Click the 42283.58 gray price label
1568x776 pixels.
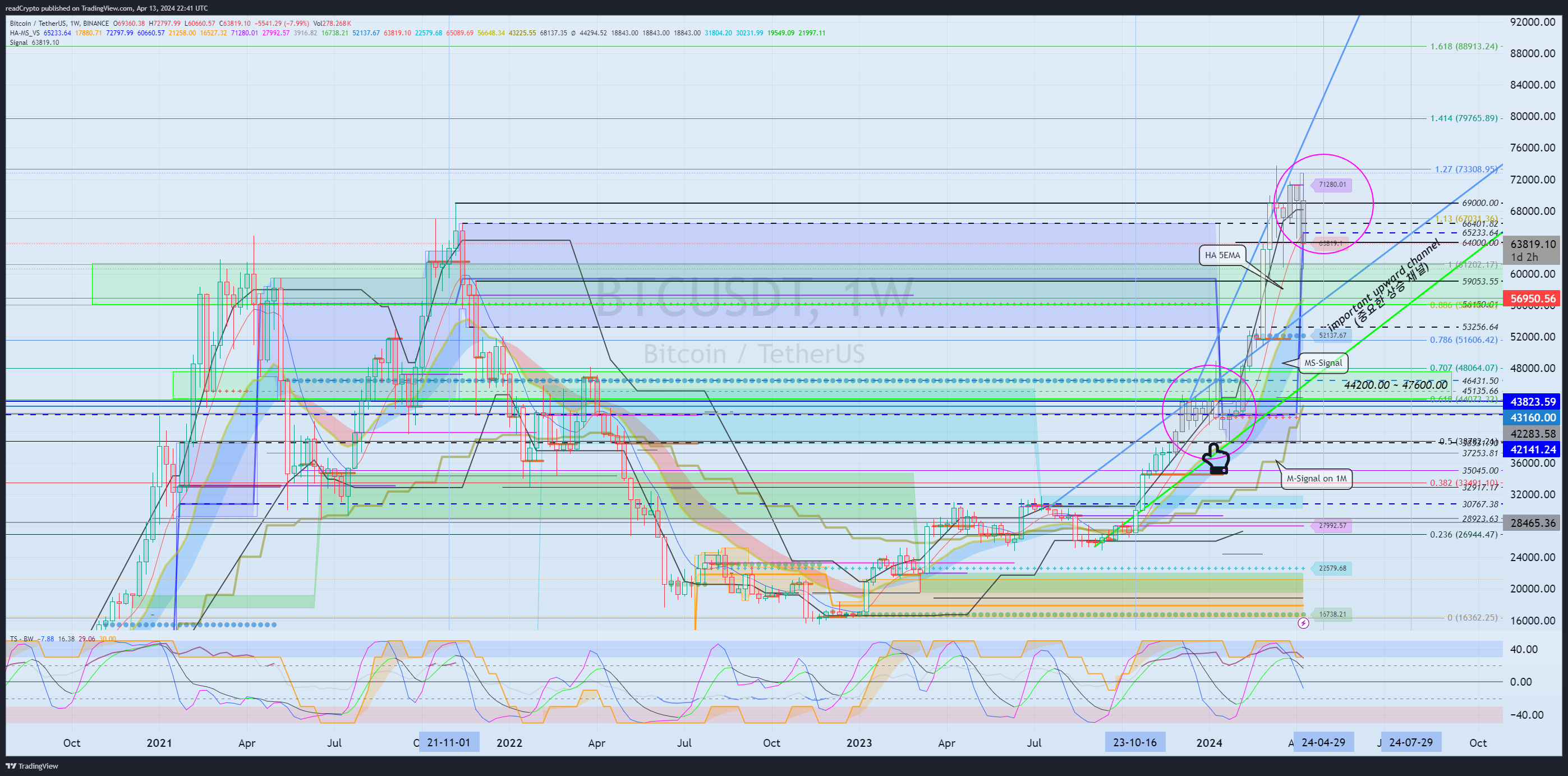1533,434
